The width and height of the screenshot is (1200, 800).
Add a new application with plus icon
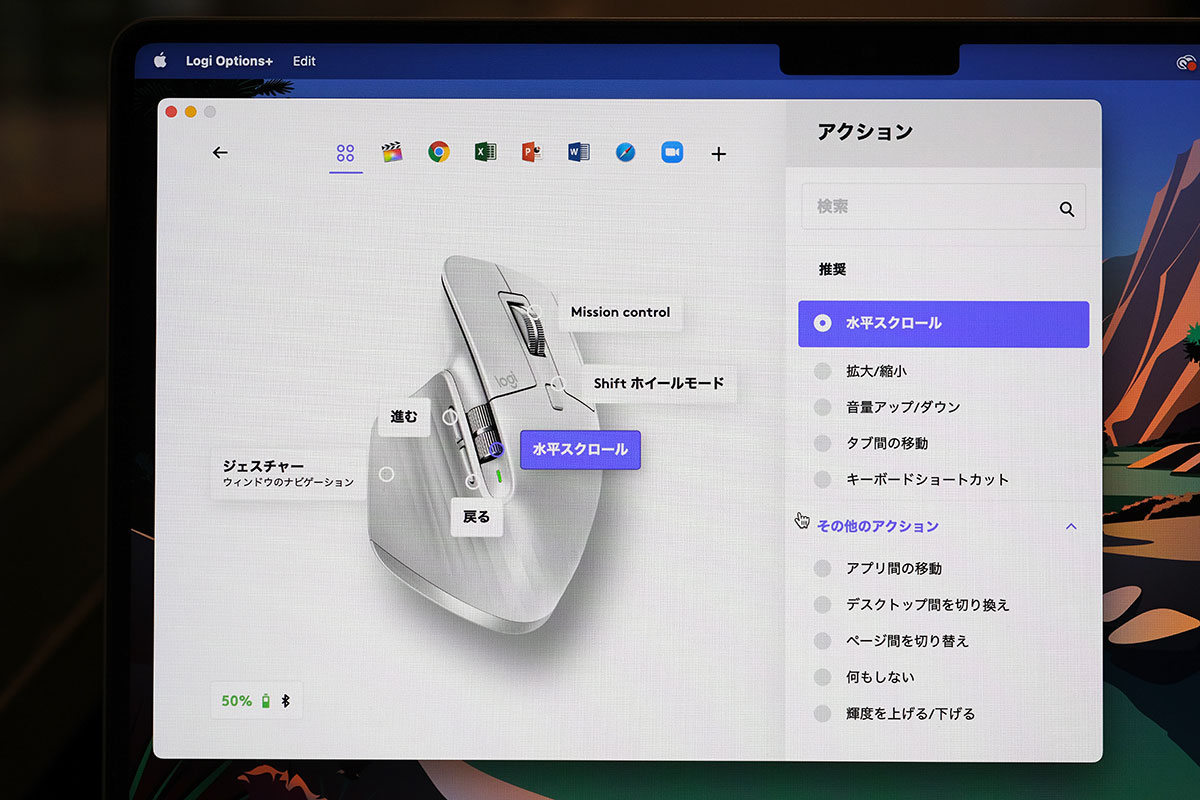(x=718, y=154)
